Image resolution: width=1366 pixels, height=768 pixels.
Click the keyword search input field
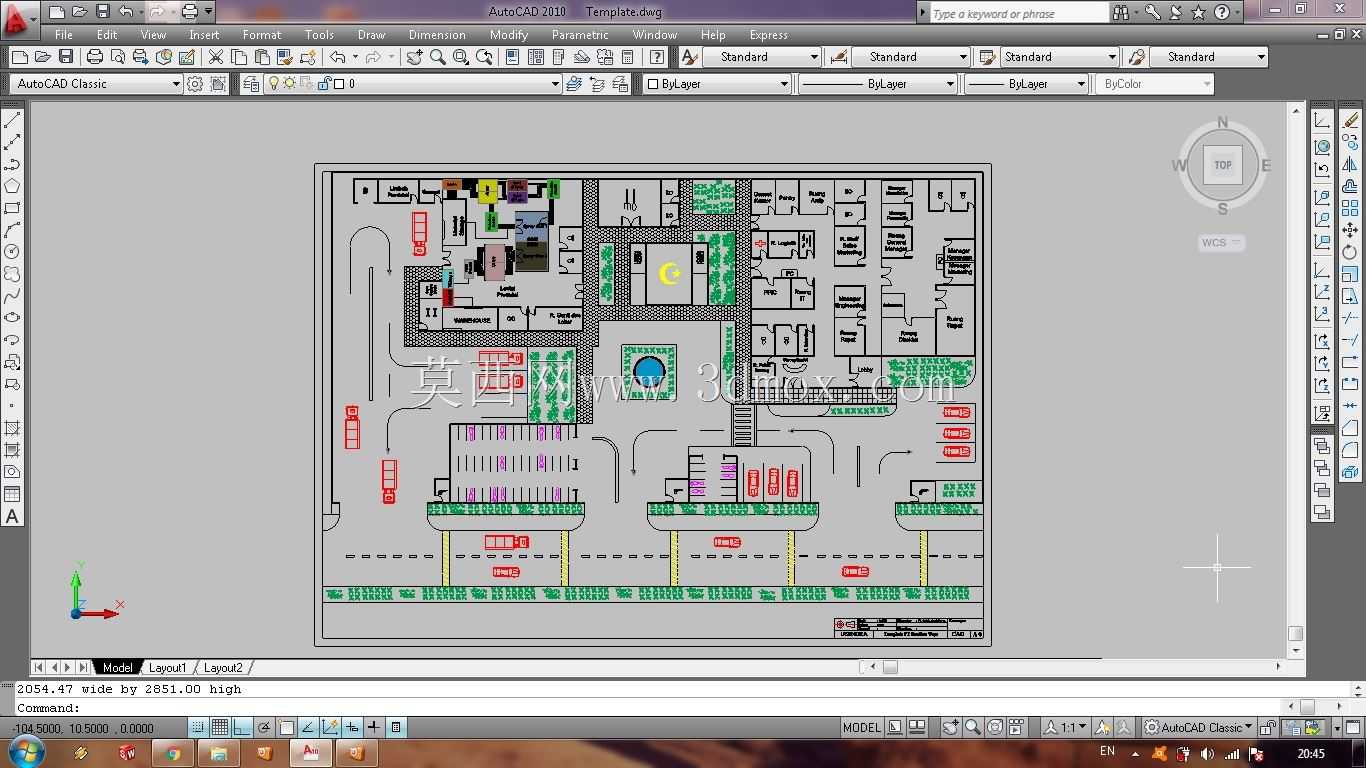[1018, 14]
